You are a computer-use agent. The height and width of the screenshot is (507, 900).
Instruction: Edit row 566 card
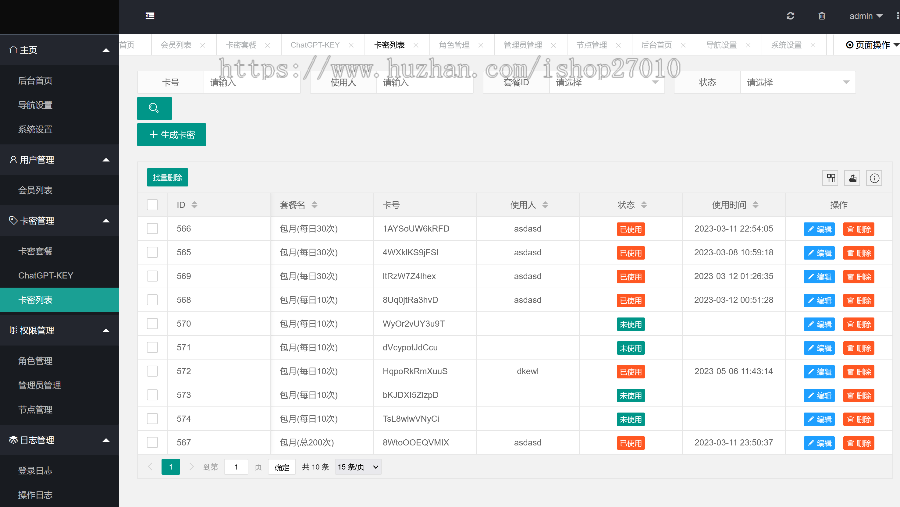[x=819, y=229]
